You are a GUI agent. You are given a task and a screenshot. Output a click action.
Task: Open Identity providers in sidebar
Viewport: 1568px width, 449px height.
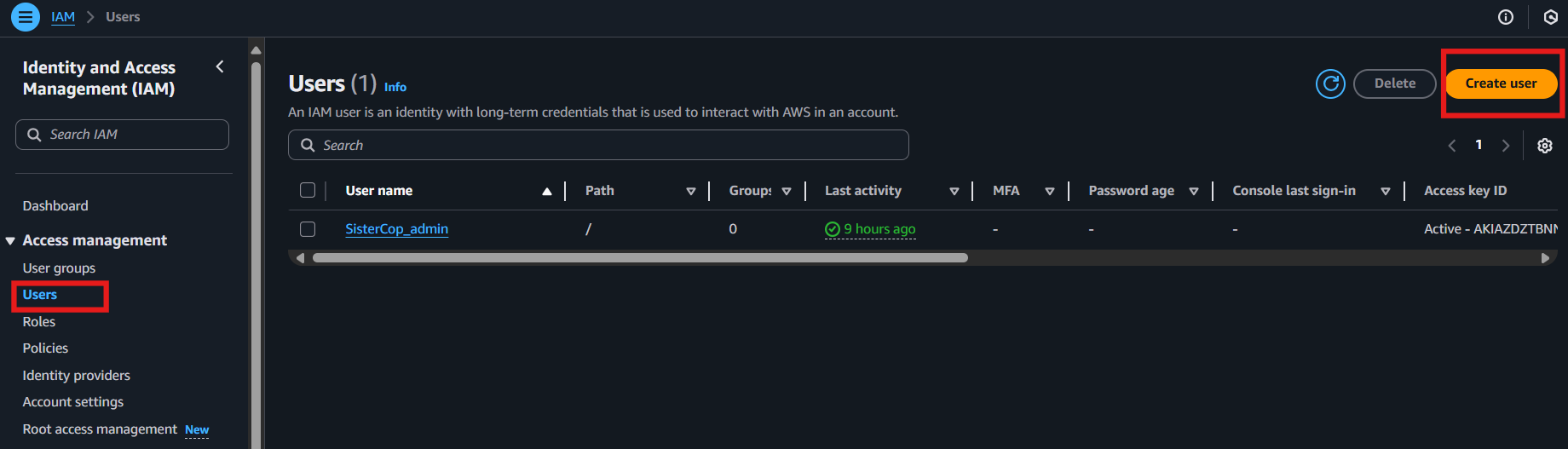[77, 376]
